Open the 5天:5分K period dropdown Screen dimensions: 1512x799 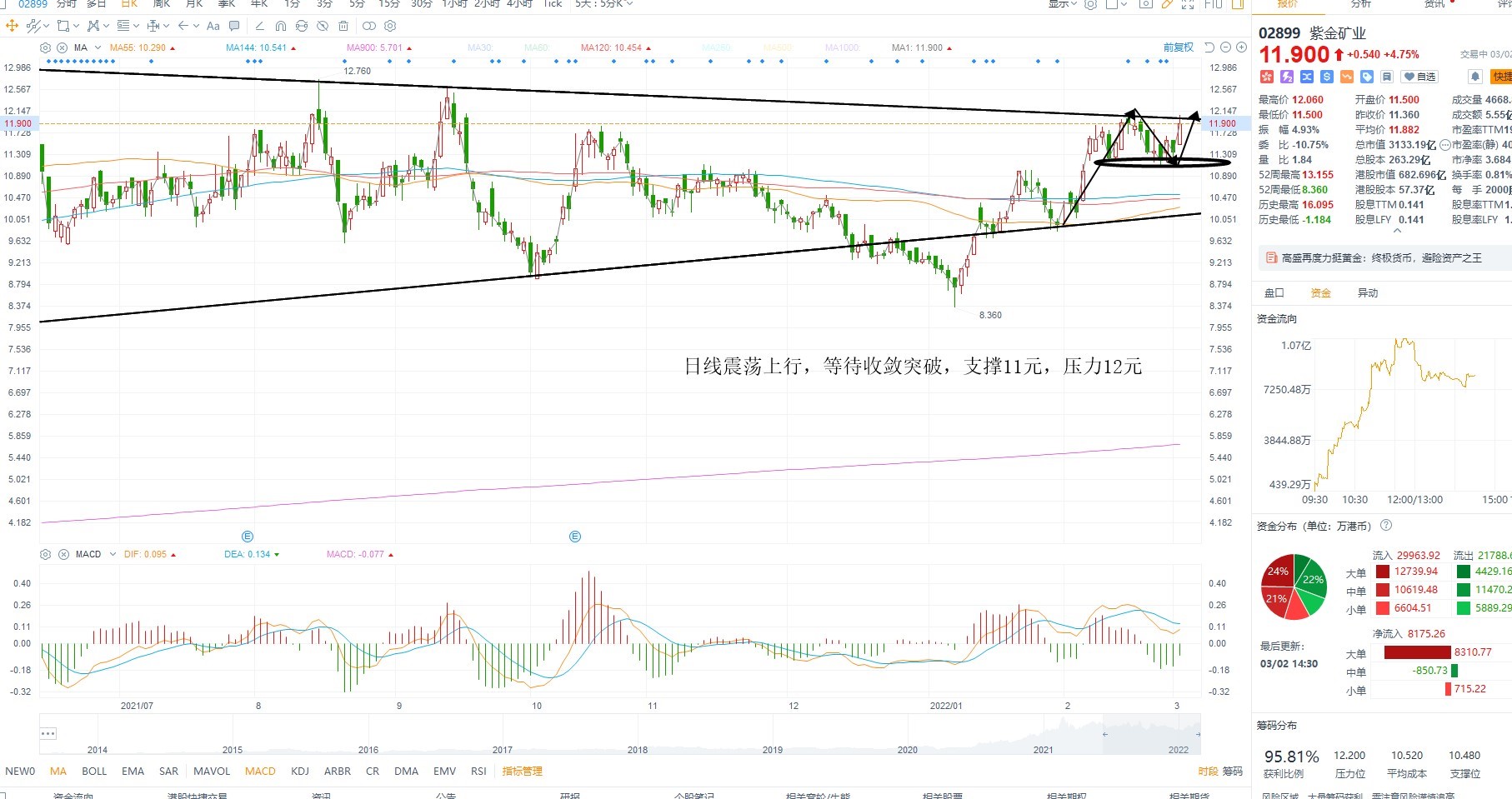603,4
